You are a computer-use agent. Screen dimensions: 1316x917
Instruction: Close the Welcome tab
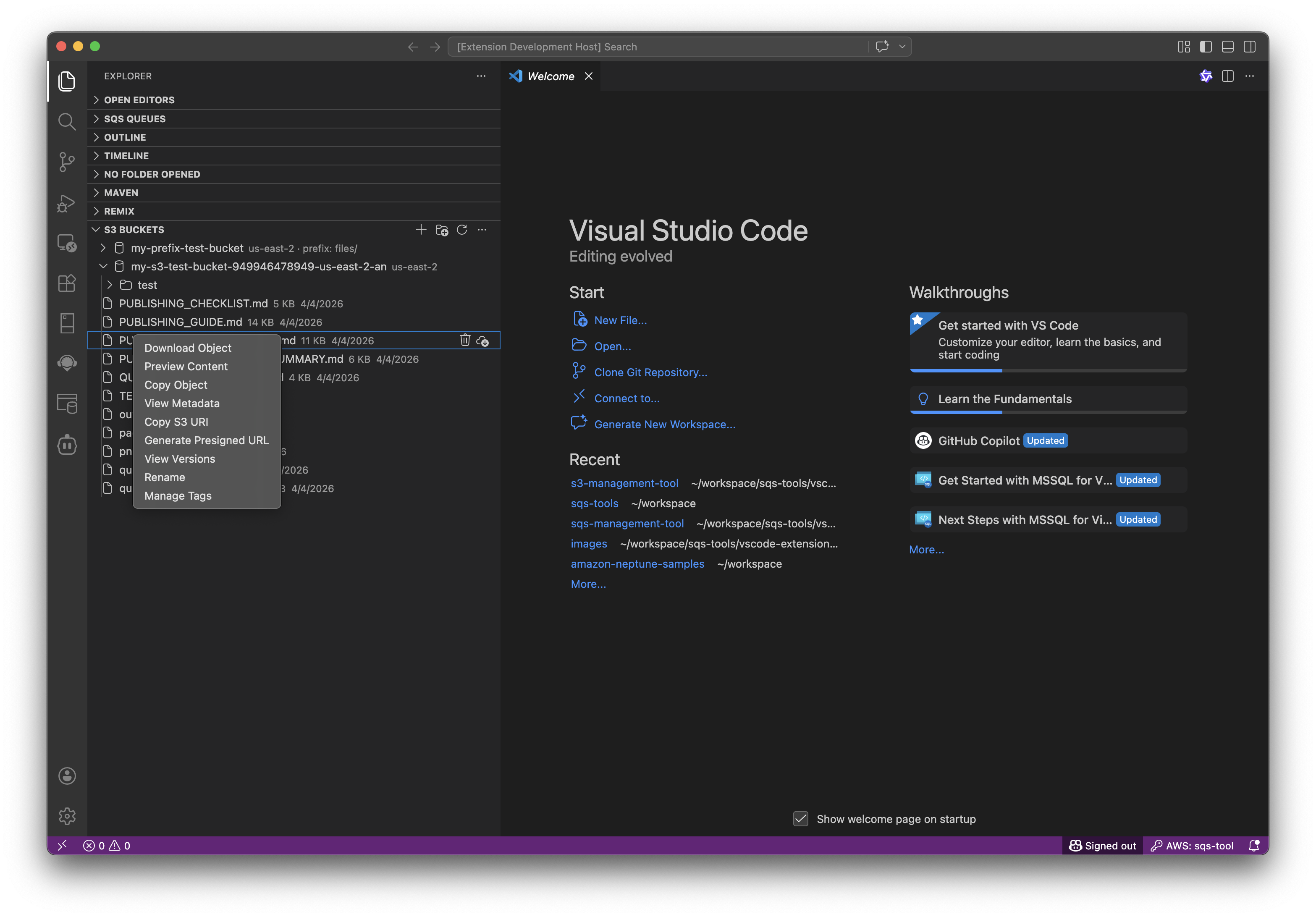pyautogui.click(x=589, y=76)
